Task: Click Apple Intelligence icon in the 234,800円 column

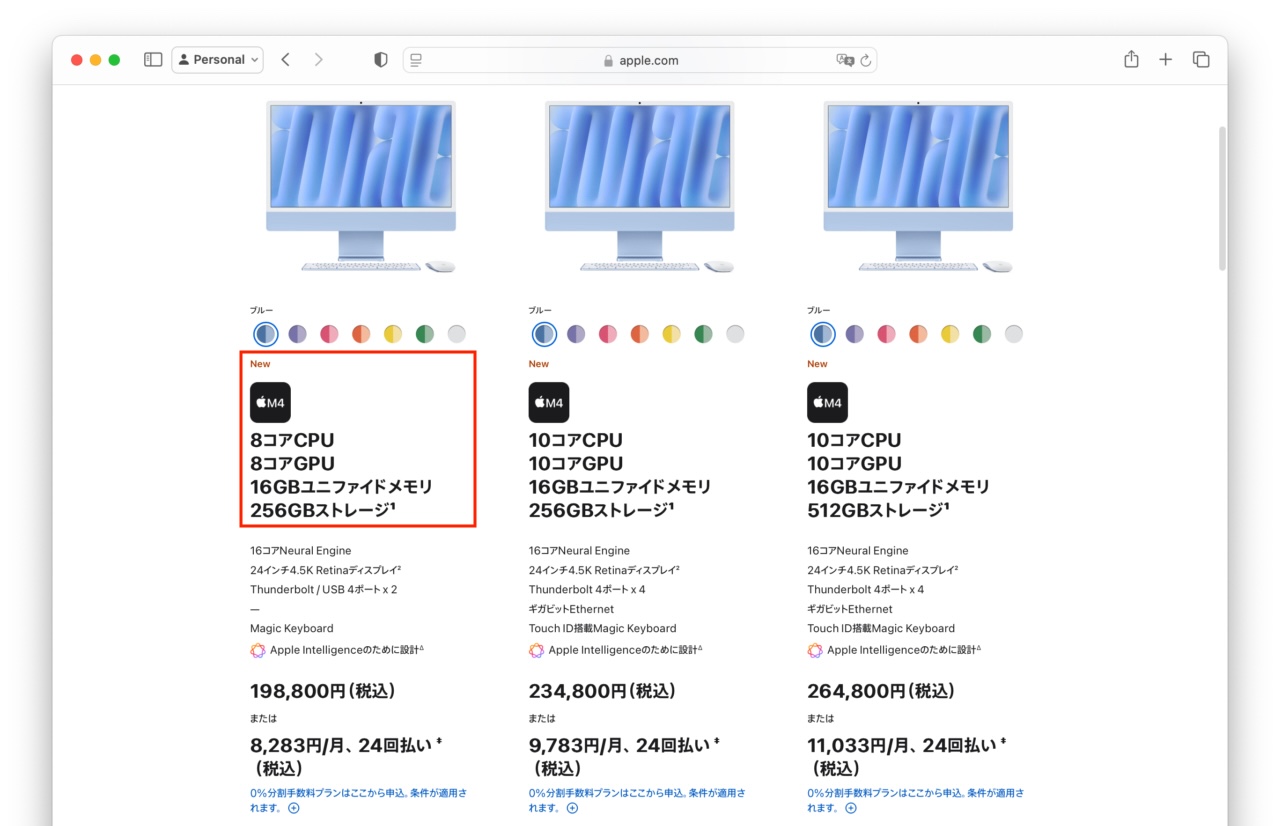Action: pyautogui.click(x=536, y=650)
